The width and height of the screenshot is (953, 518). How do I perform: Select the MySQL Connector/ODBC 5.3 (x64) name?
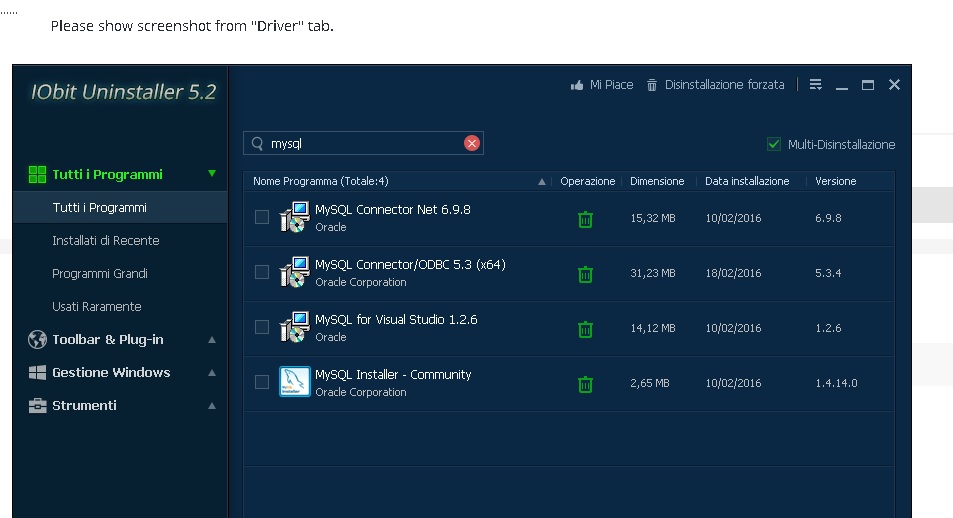pyautogui.click(x=410, y=264)
